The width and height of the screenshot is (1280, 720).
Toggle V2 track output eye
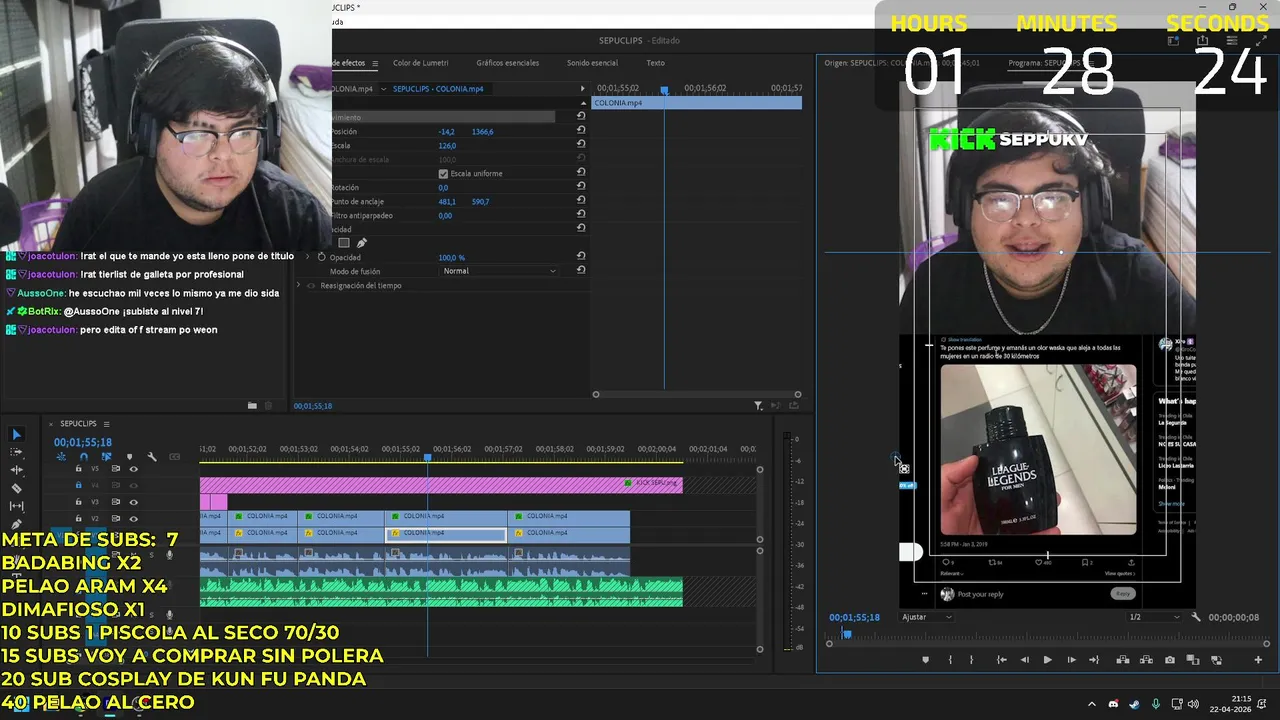pos(134,518)
